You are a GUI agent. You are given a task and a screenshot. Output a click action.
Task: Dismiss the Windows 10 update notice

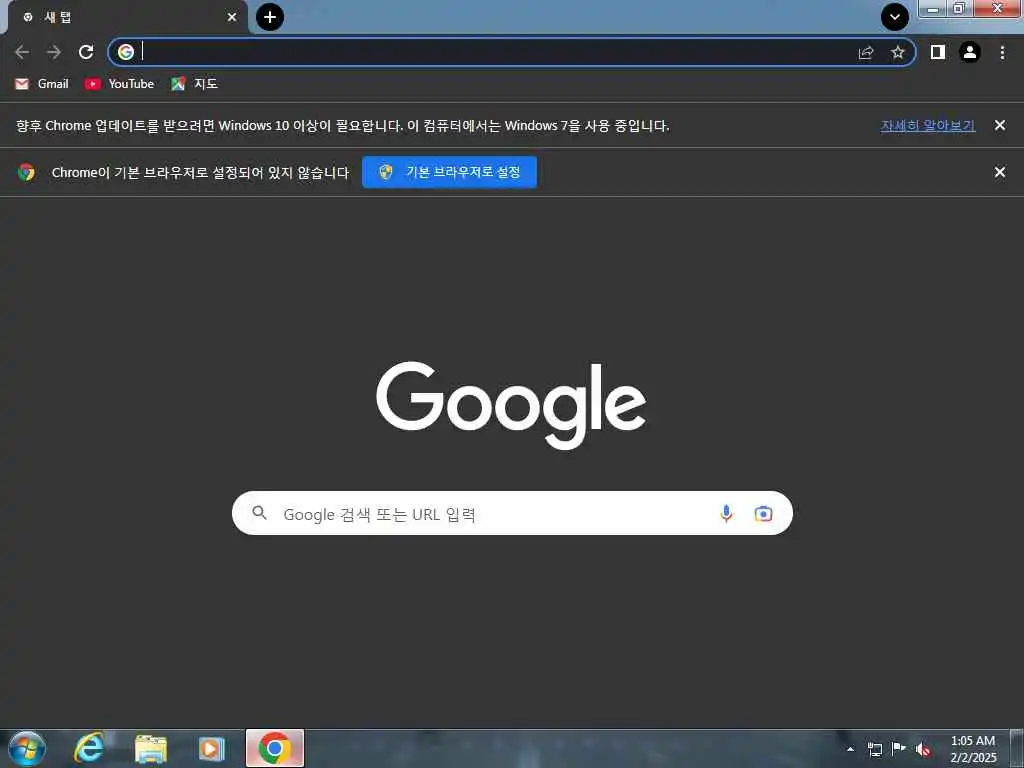[x=1000, y=125]
